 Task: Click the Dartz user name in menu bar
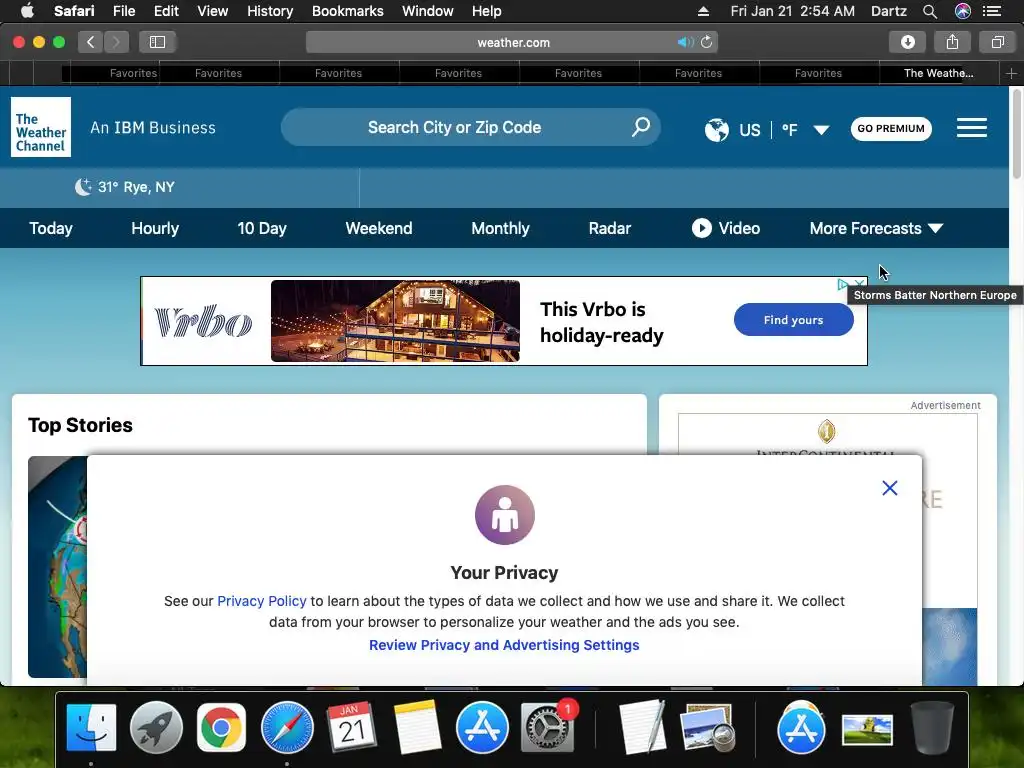(x=888, y=11)
